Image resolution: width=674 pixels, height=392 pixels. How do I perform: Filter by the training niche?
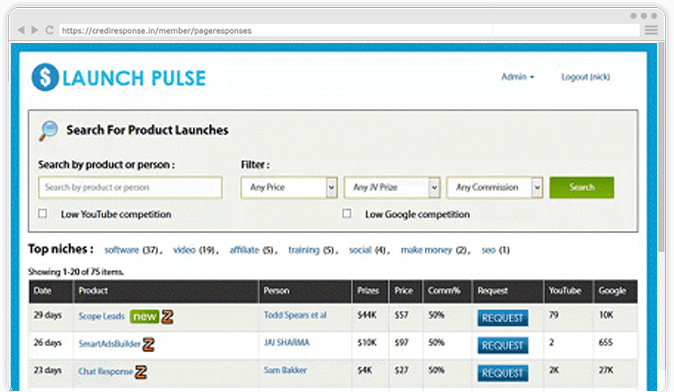(304, 250)
